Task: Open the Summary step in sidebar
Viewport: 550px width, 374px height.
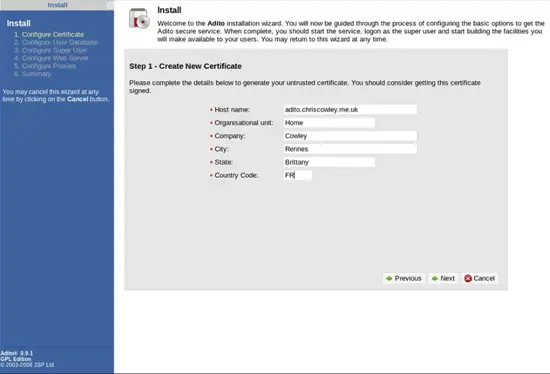Action: [x=33, y=74]
